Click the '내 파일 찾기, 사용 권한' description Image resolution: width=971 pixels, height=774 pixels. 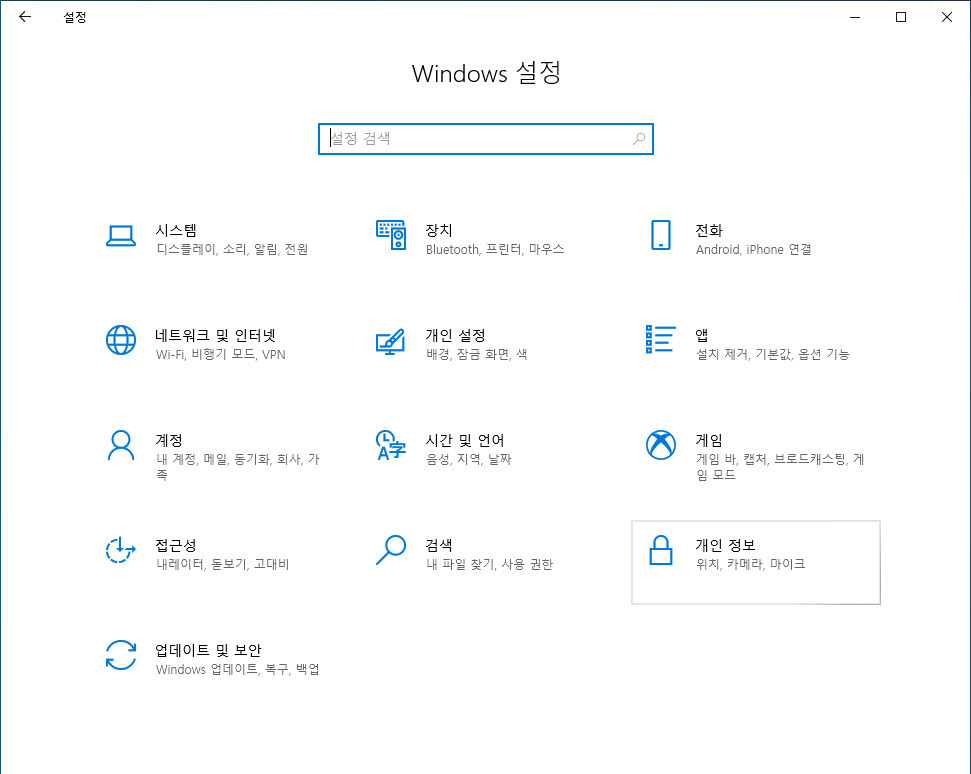489,564
